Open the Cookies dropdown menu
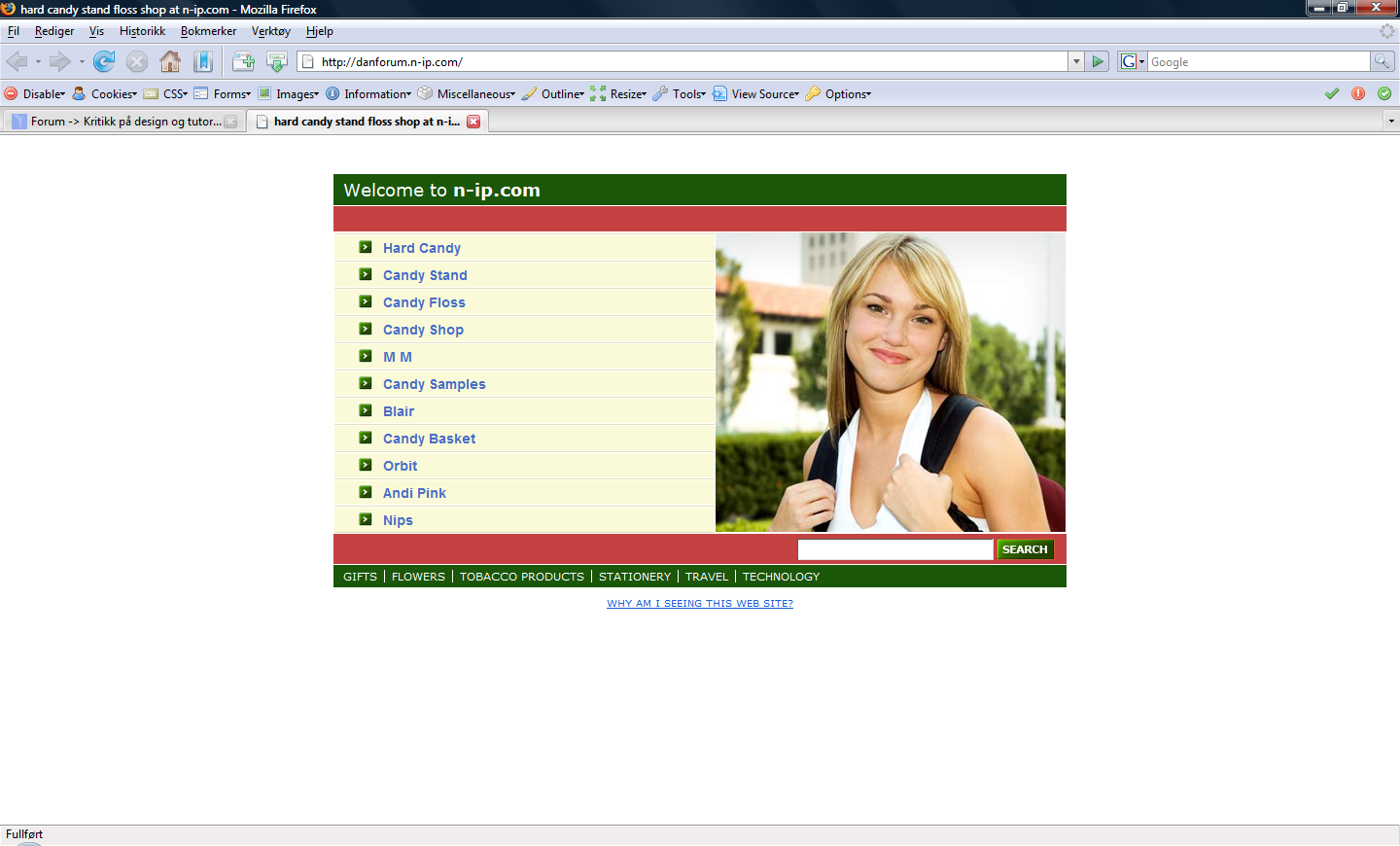The height and width of the screenshot is (846, 1400). point(105,94)
